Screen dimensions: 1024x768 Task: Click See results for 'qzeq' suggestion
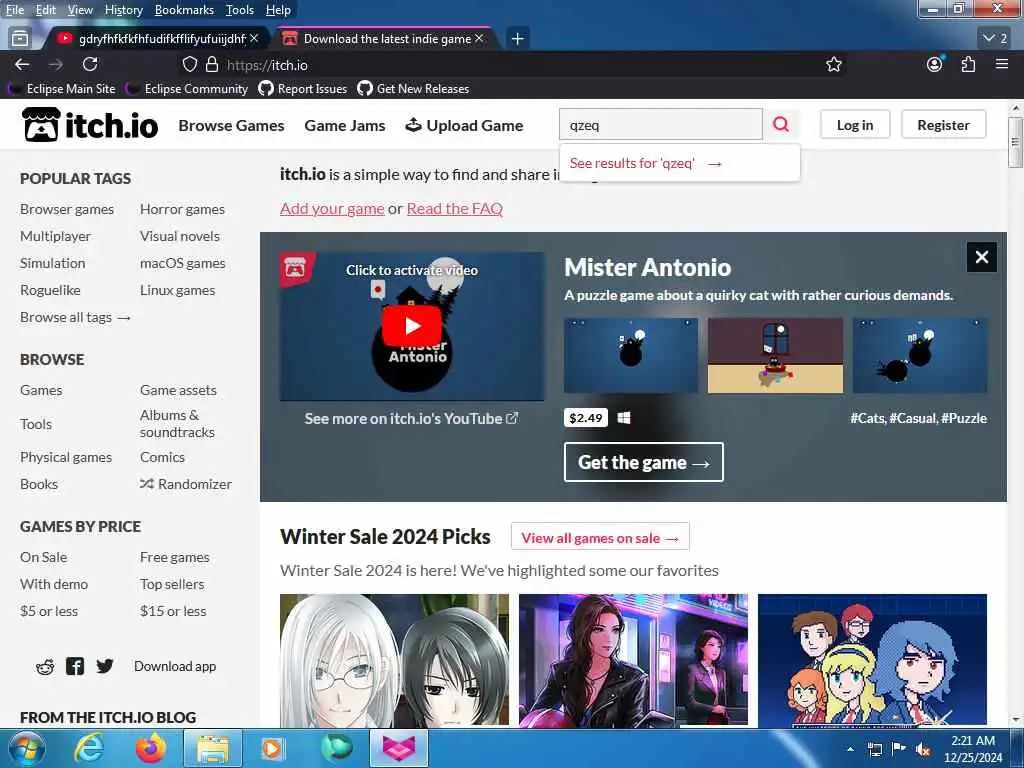coord(645,163)
